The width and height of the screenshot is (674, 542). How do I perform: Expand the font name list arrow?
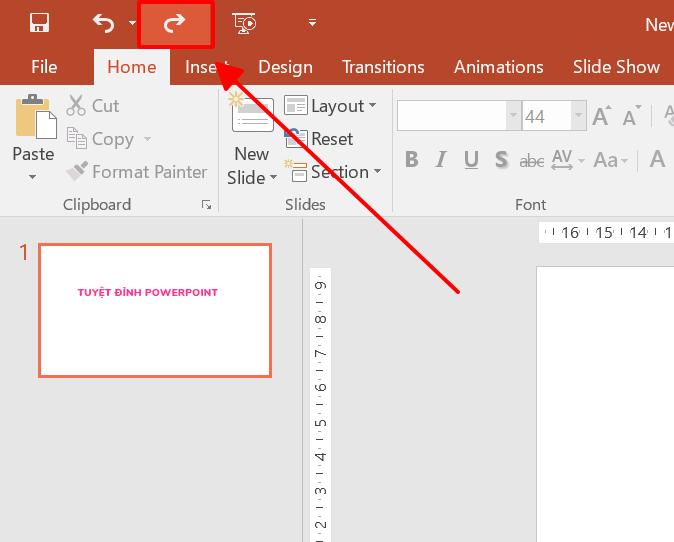(x=513, y=116)
